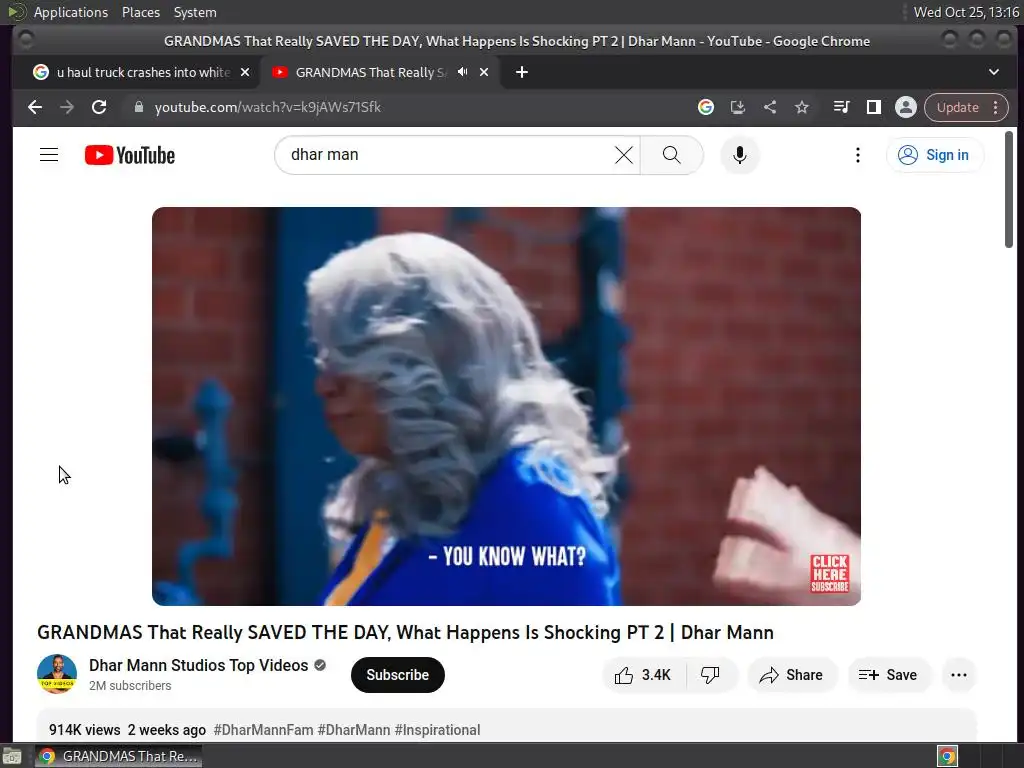Like the video with thumbs up
This screenshot has width=1024, height=768.
643,675
